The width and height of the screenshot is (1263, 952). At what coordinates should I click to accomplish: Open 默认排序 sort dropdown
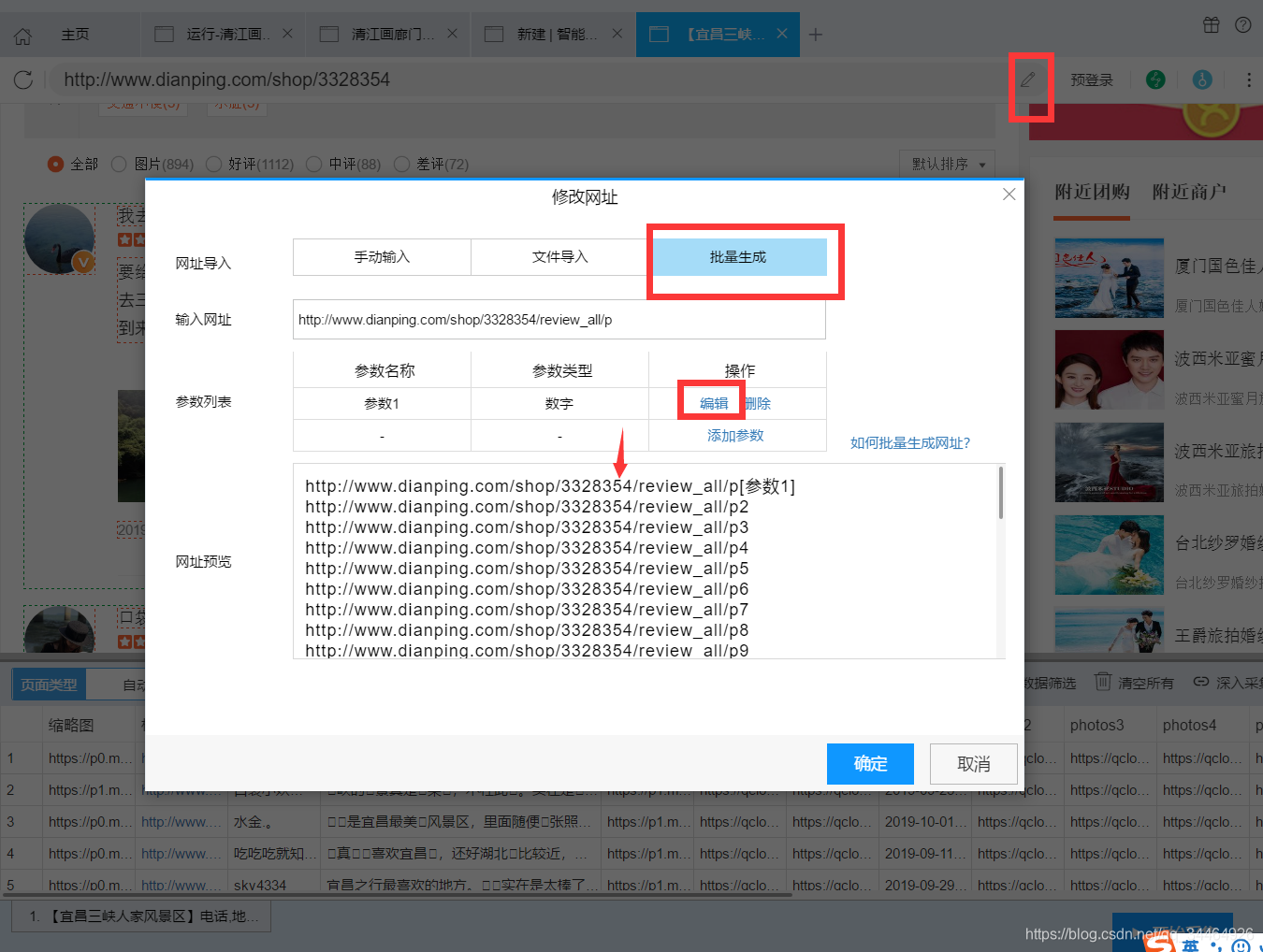[947, 164]
